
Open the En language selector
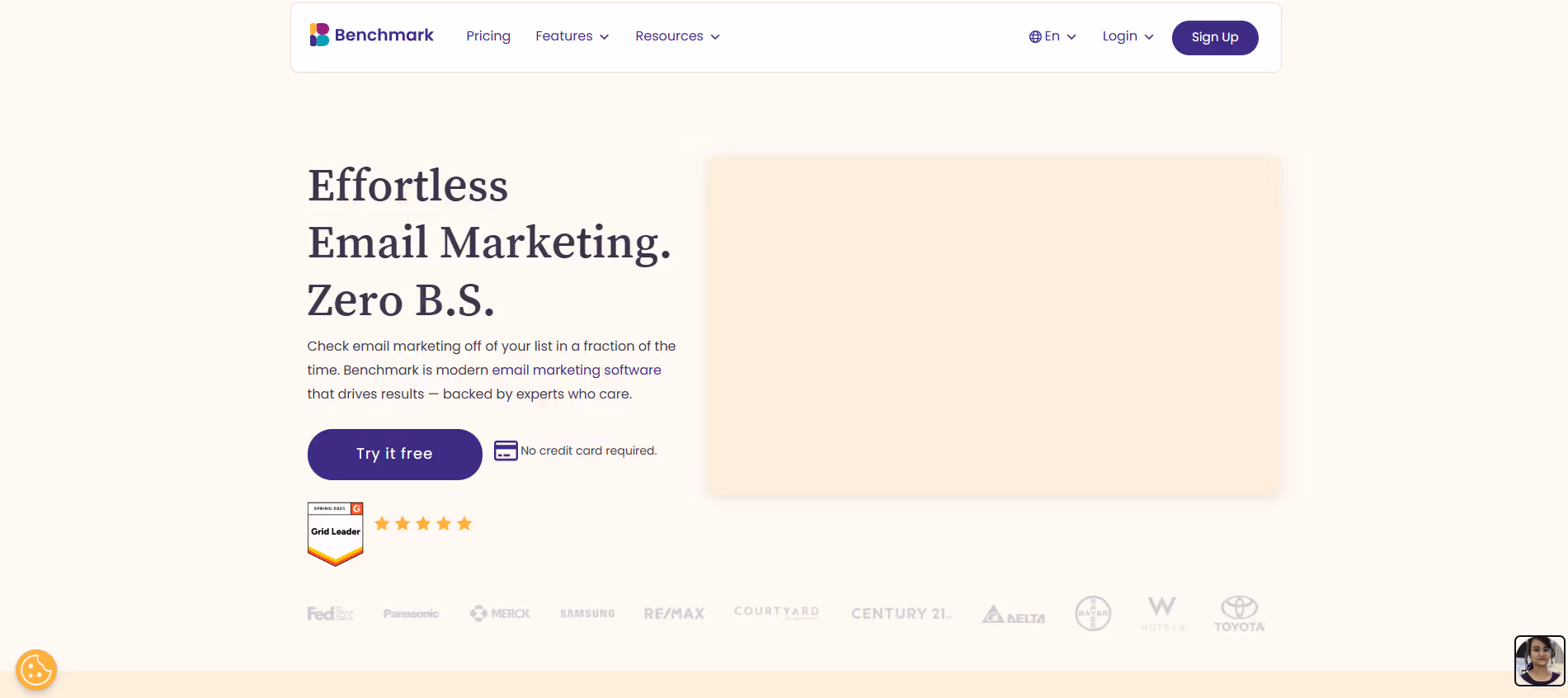1052,36
